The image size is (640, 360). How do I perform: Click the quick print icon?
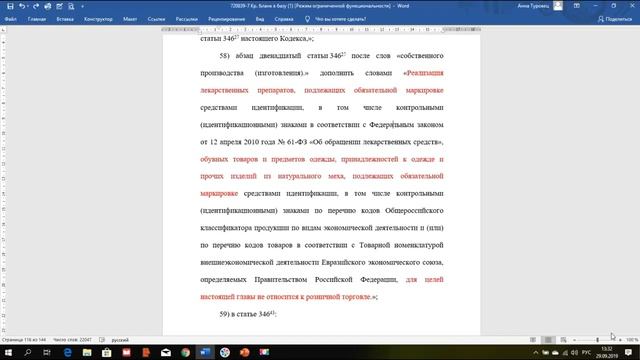click(x=48, y=6)
